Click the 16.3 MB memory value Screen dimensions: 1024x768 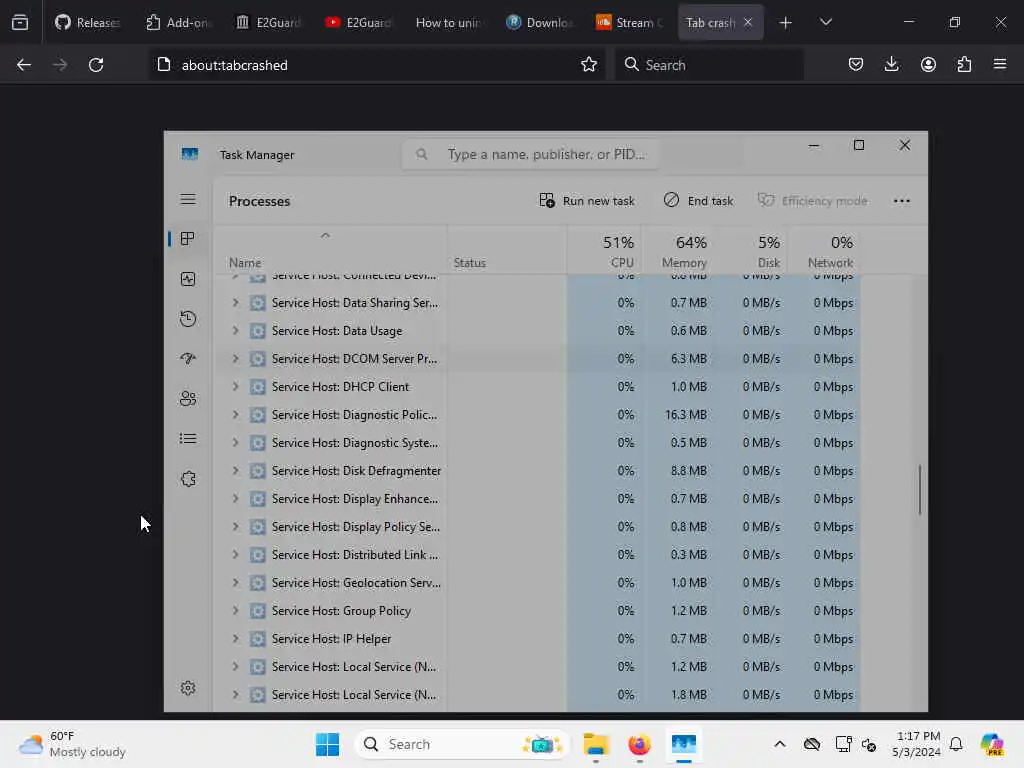tap(686, 415)
